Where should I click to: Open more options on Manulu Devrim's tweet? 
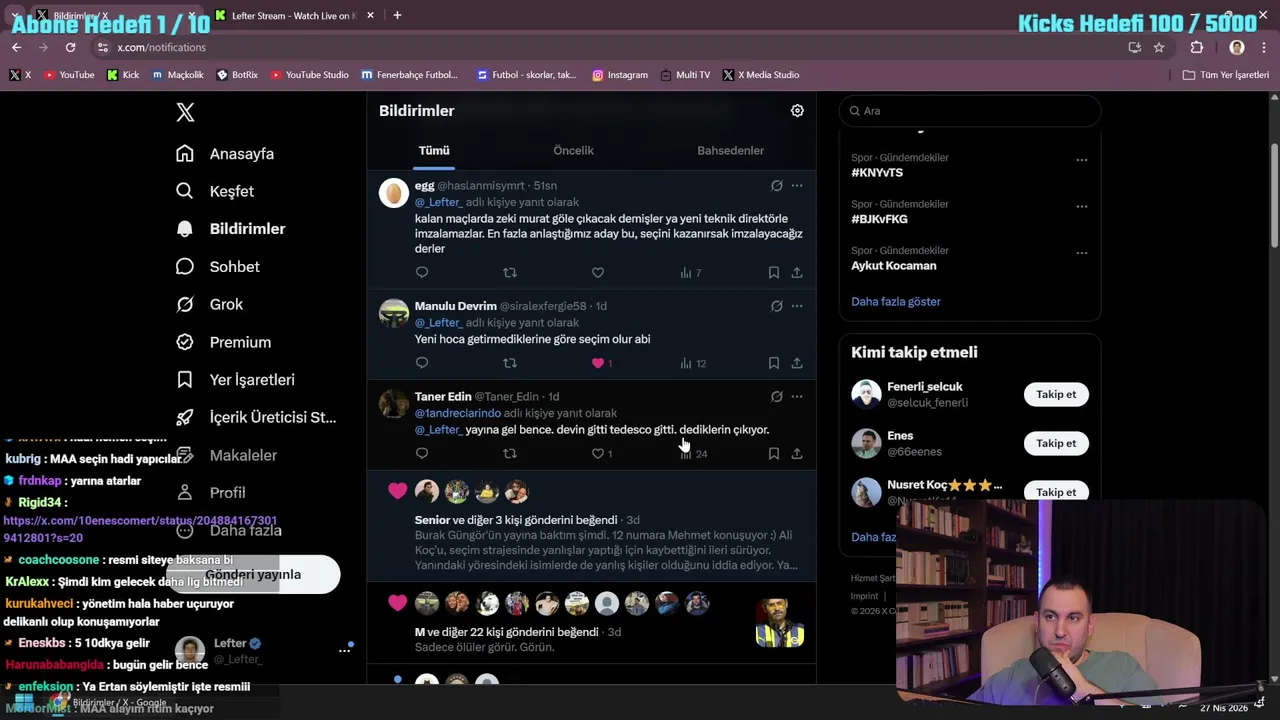797,306
